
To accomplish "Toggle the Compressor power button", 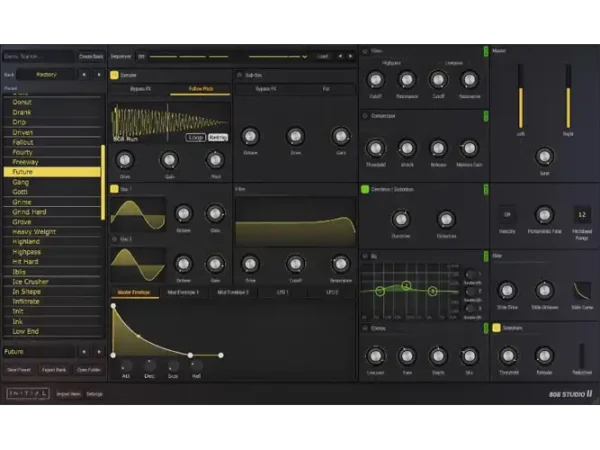I will pos(365,116).
